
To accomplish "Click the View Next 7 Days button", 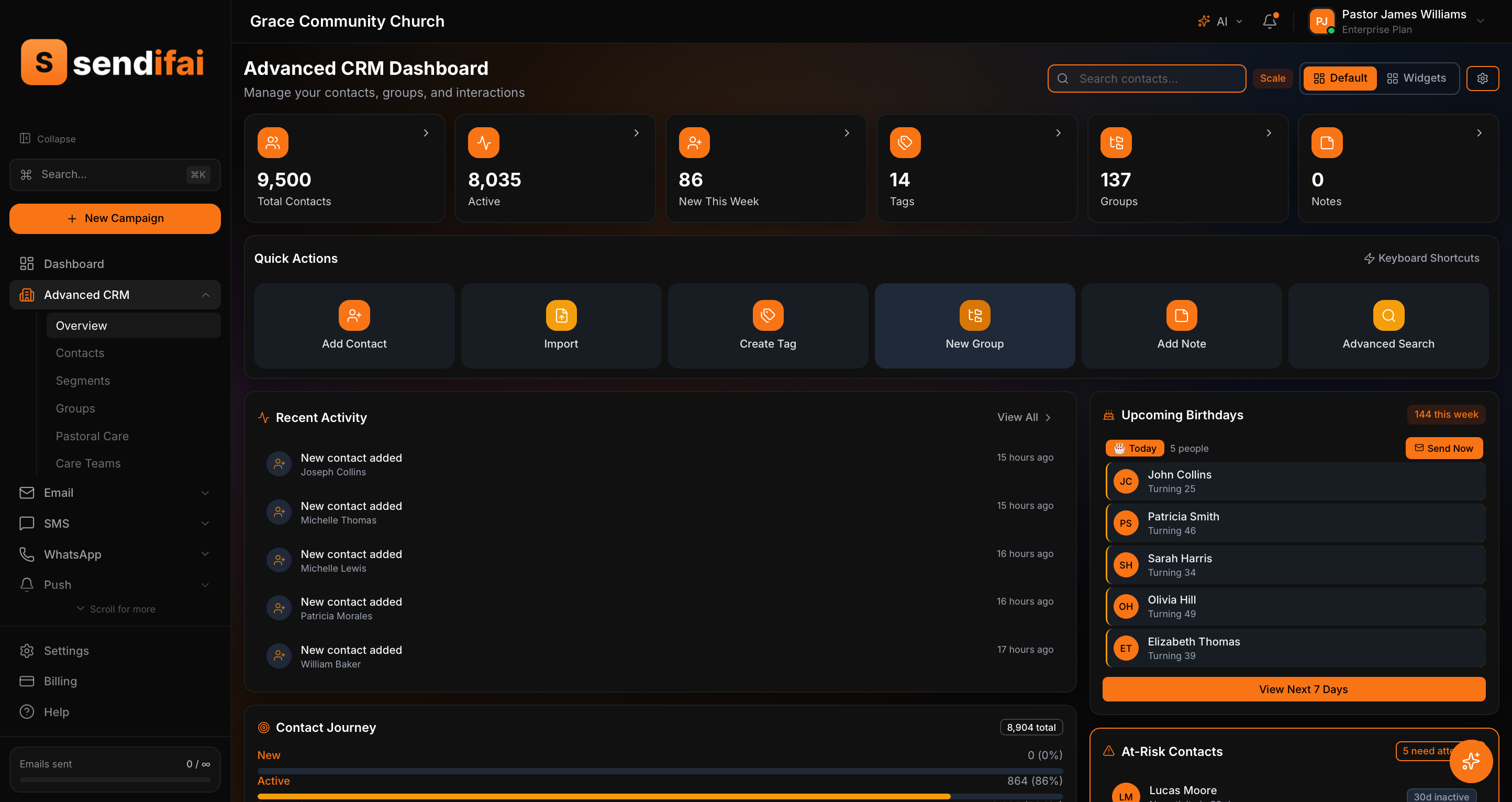I will 1293,689.
